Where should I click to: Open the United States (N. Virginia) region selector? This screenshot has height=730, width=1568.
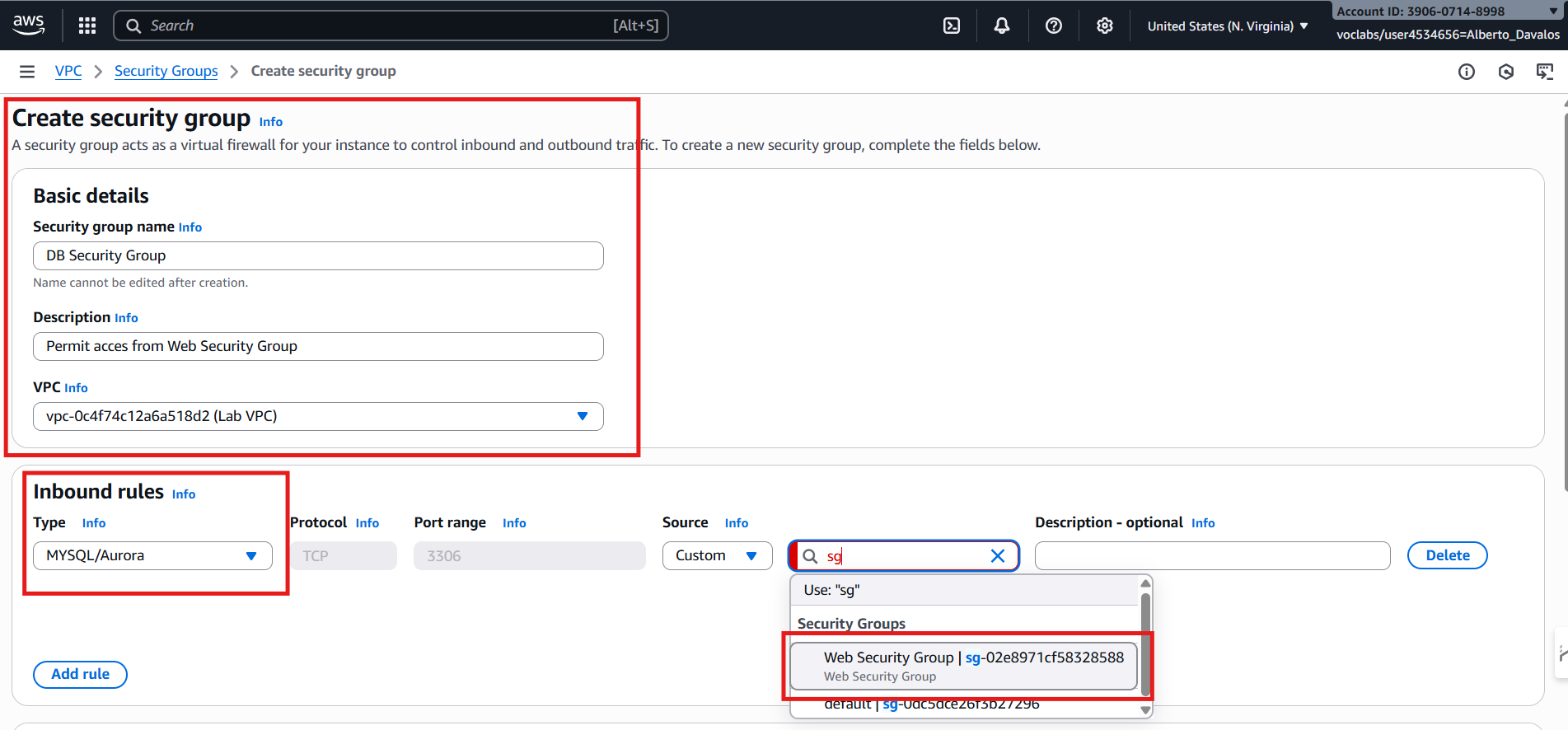pyautogui.click(x=1227, y=26)
